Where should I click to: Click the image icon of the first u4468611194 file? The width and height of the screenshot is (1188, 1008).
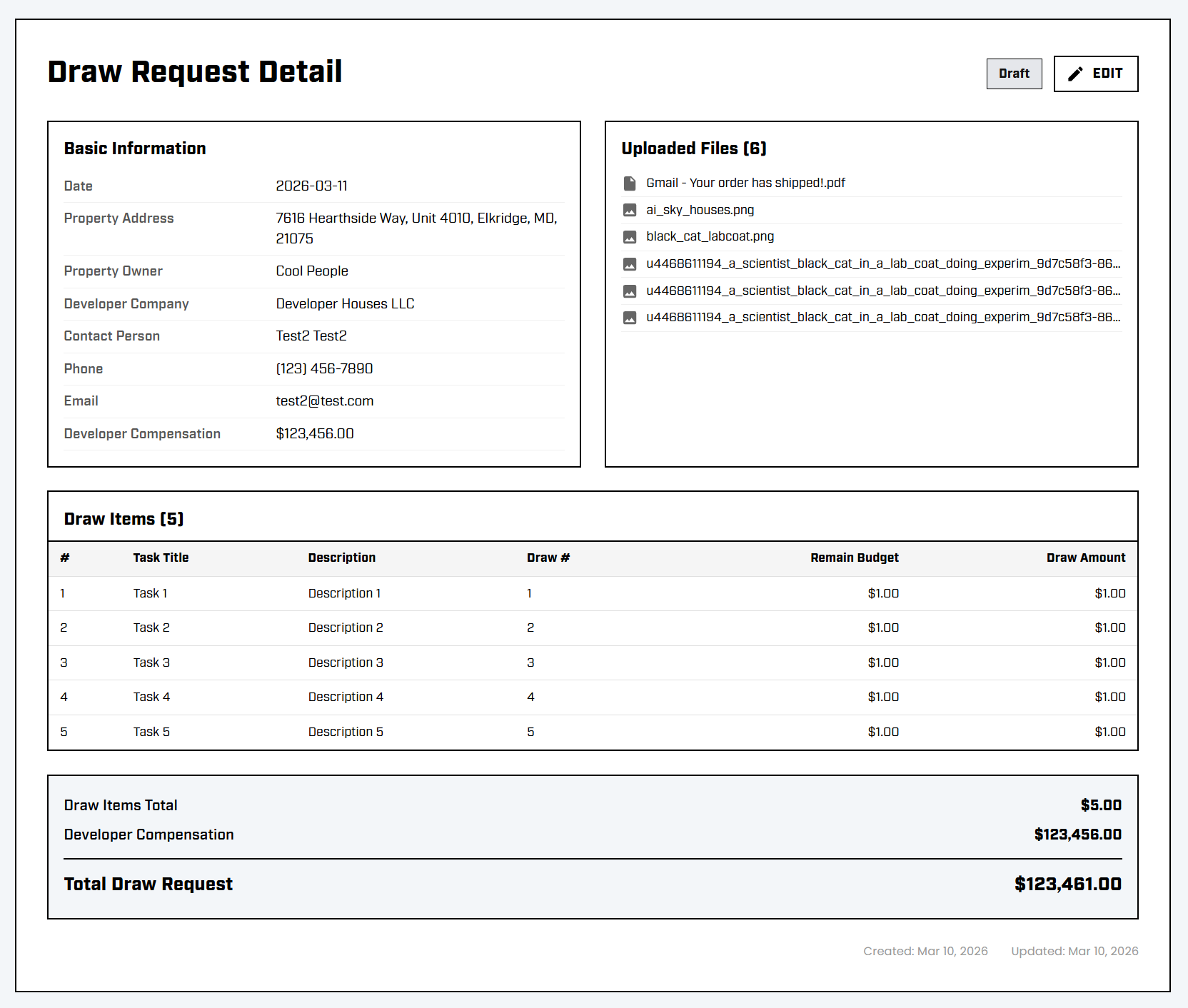click(630, 264)
